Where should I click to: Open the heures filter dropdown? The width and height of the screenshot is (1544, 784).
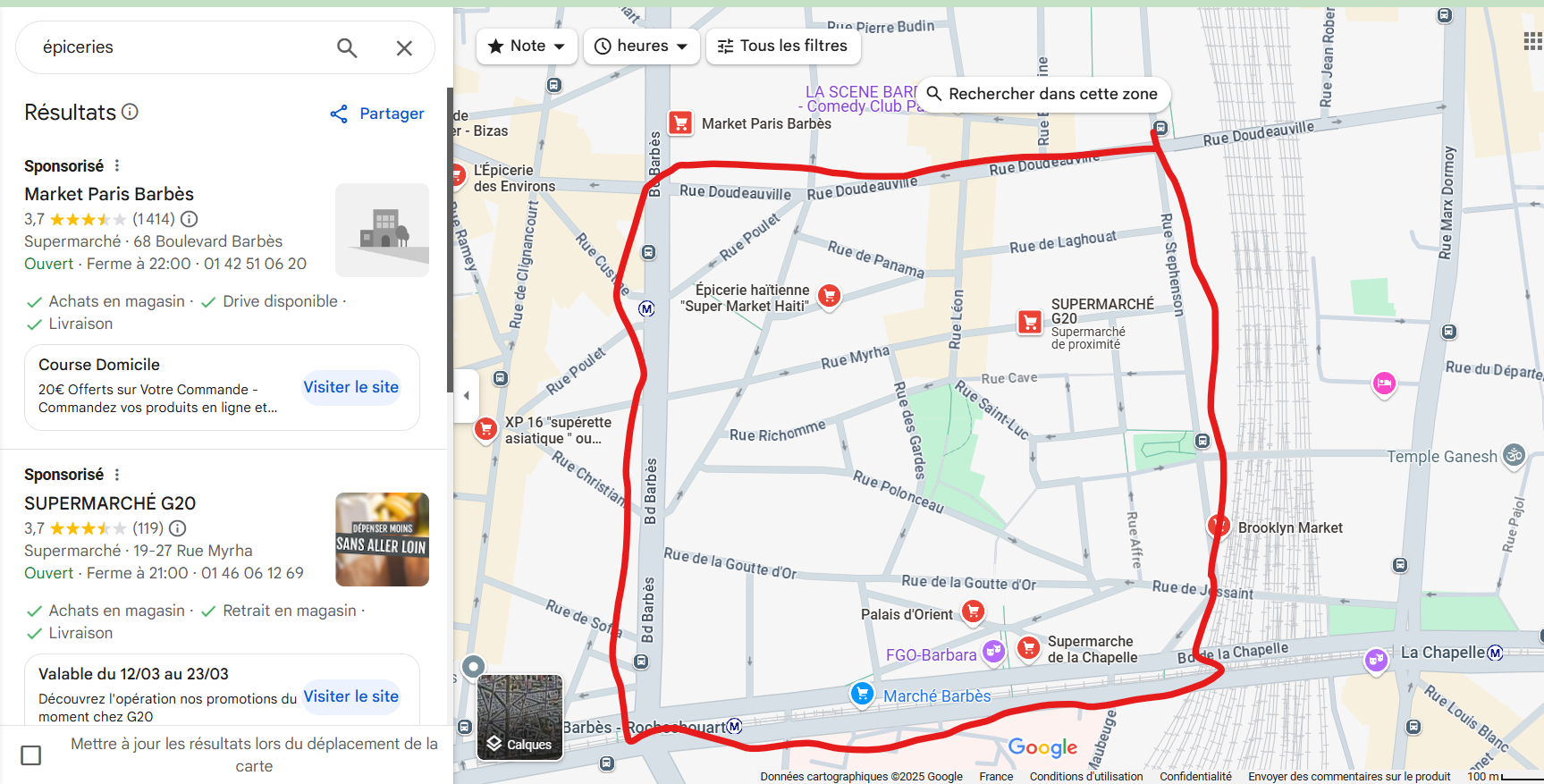click(641, 46)
